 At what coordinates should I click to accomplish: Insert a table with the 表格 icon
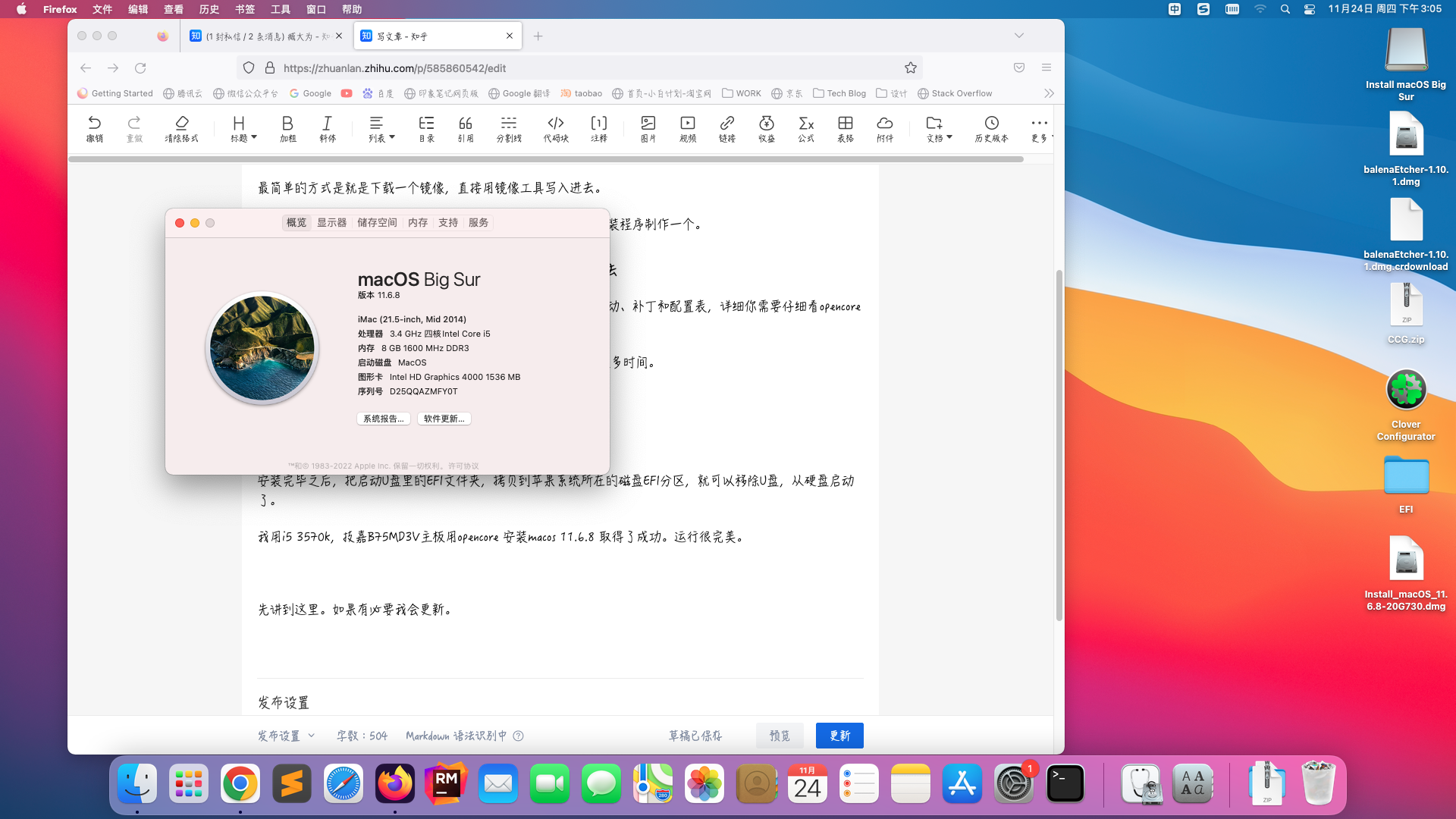pyautogui.click(x=846, y=128)
